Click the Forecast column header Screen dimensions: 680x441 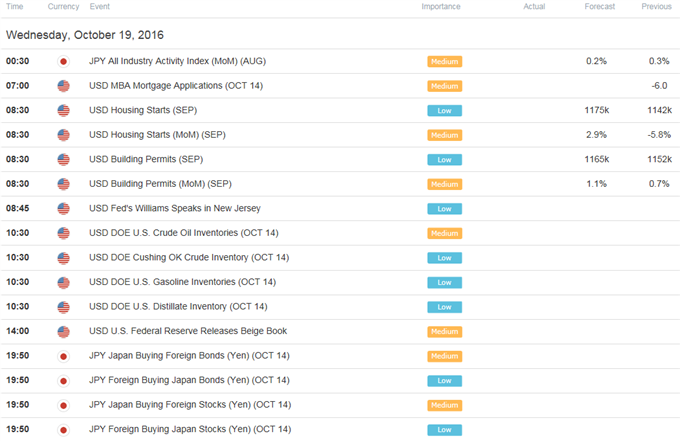point(599,7)
